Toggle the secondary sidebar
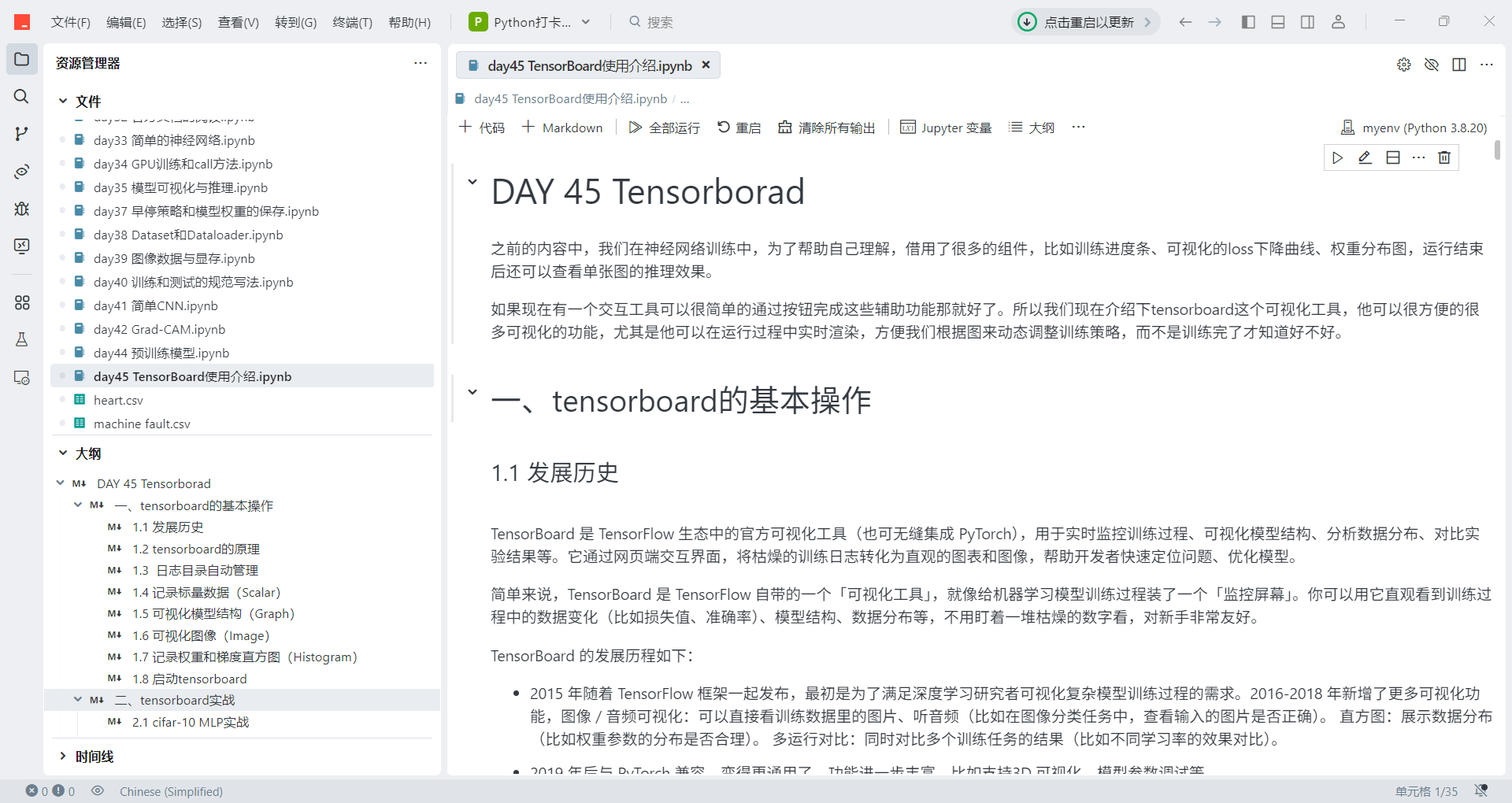The height and width of the screenshot is (803, 1512). (1307, 21)
